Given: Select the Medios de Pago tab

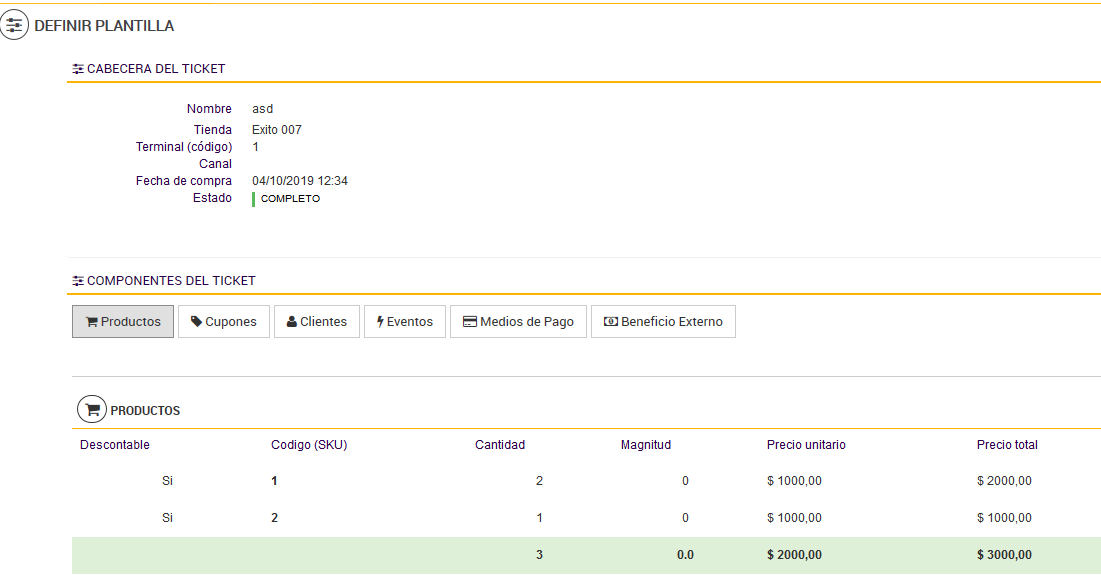Looking at the screenshot, I should 518,322.
